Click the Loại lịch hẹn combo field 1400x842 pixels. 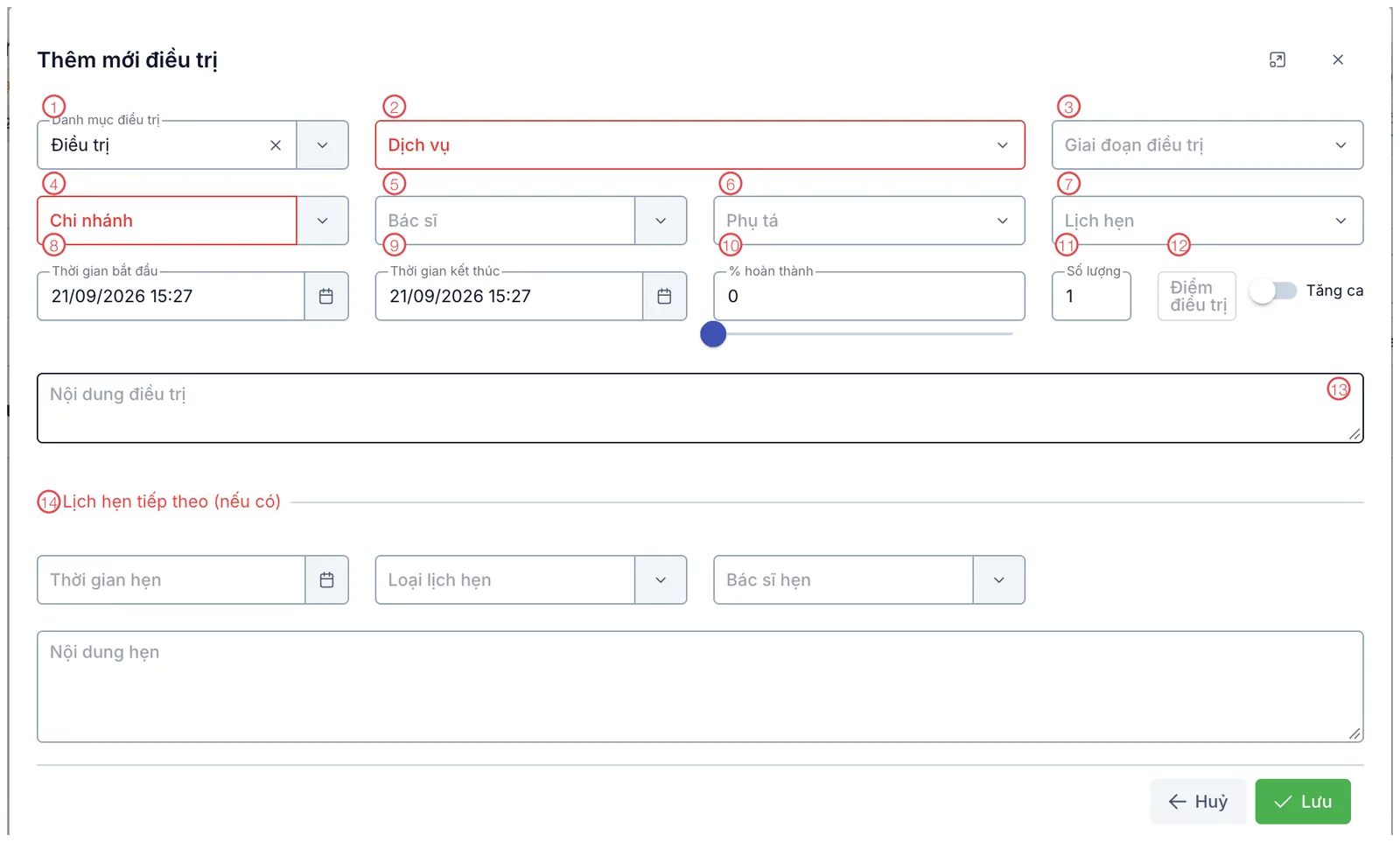point(505,580)
